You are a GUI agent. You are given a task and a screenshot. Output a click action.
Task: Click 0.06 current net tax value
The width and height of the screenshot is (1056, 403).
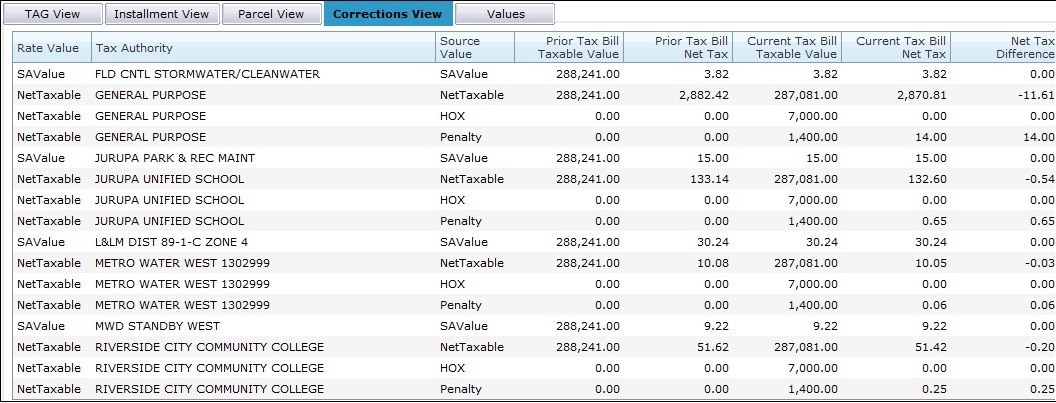934,305
